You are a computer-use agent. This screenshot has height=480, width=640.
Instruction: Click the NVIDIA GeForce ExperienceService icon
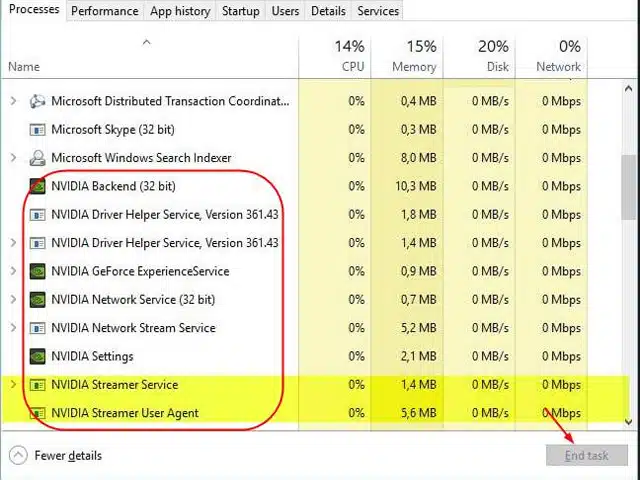[37, 271]
